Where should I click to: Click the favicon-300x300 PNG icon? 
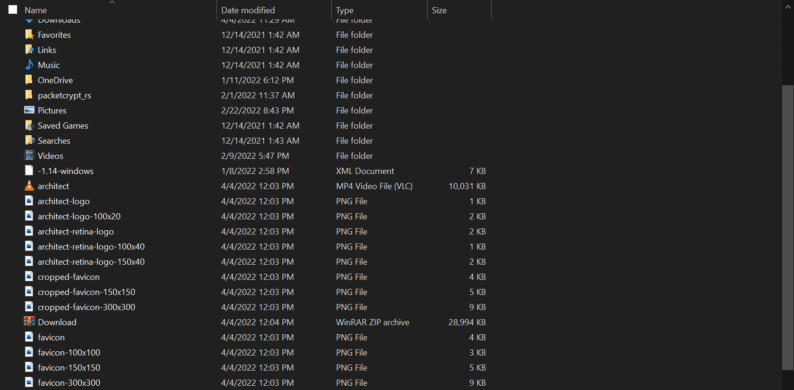[29, 383]
